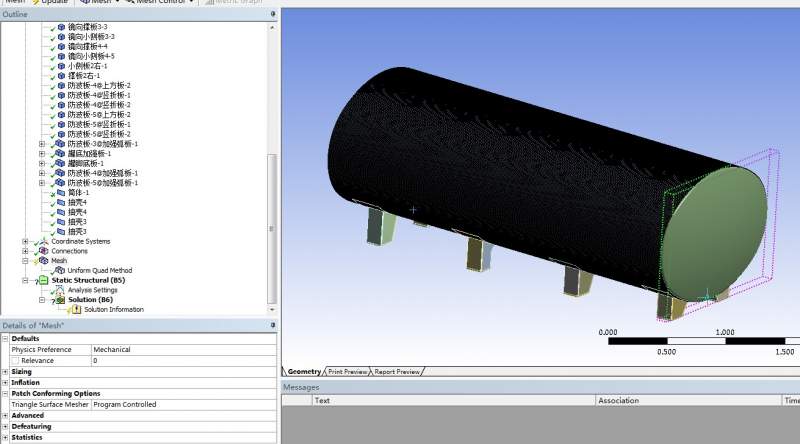The height and width of the screenshot is (444, 800).
Task: Open the Program Controlled Triangle Surface Mesher option
Action: pyautogui.click(x=184, y=404)
